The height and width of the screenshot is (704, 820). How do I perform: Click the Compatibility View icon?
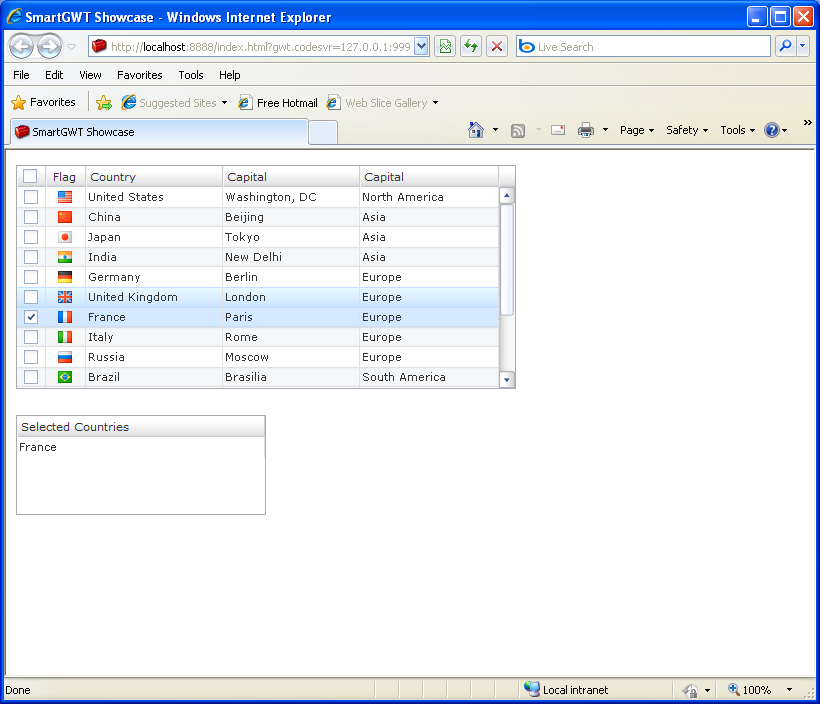point(445,47)
